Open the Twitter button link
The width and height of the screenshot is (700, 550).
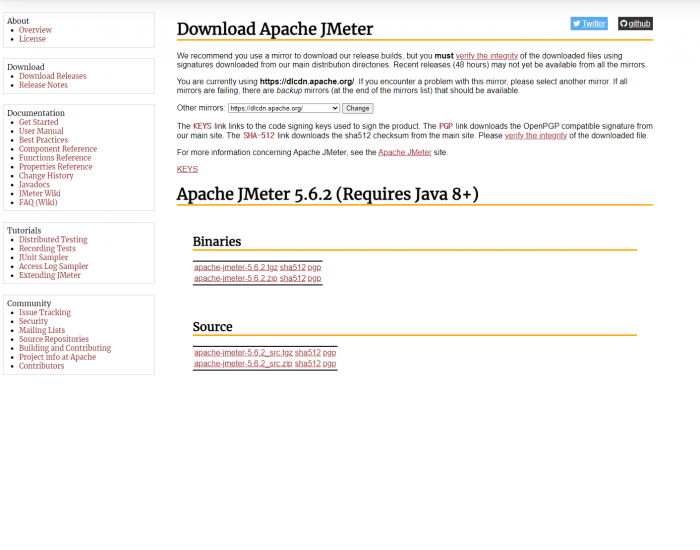click(589, 24)
